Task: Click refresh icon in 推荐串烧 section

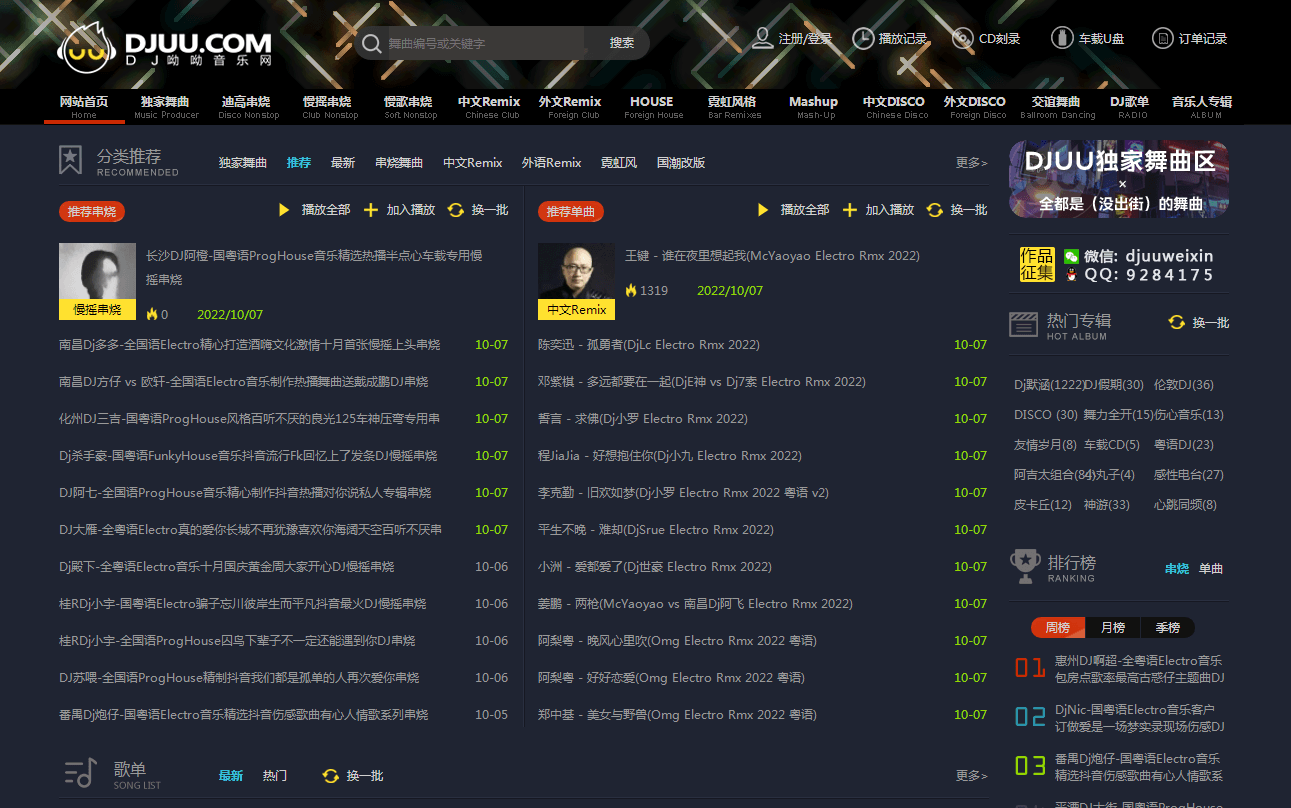Action: 456,210
